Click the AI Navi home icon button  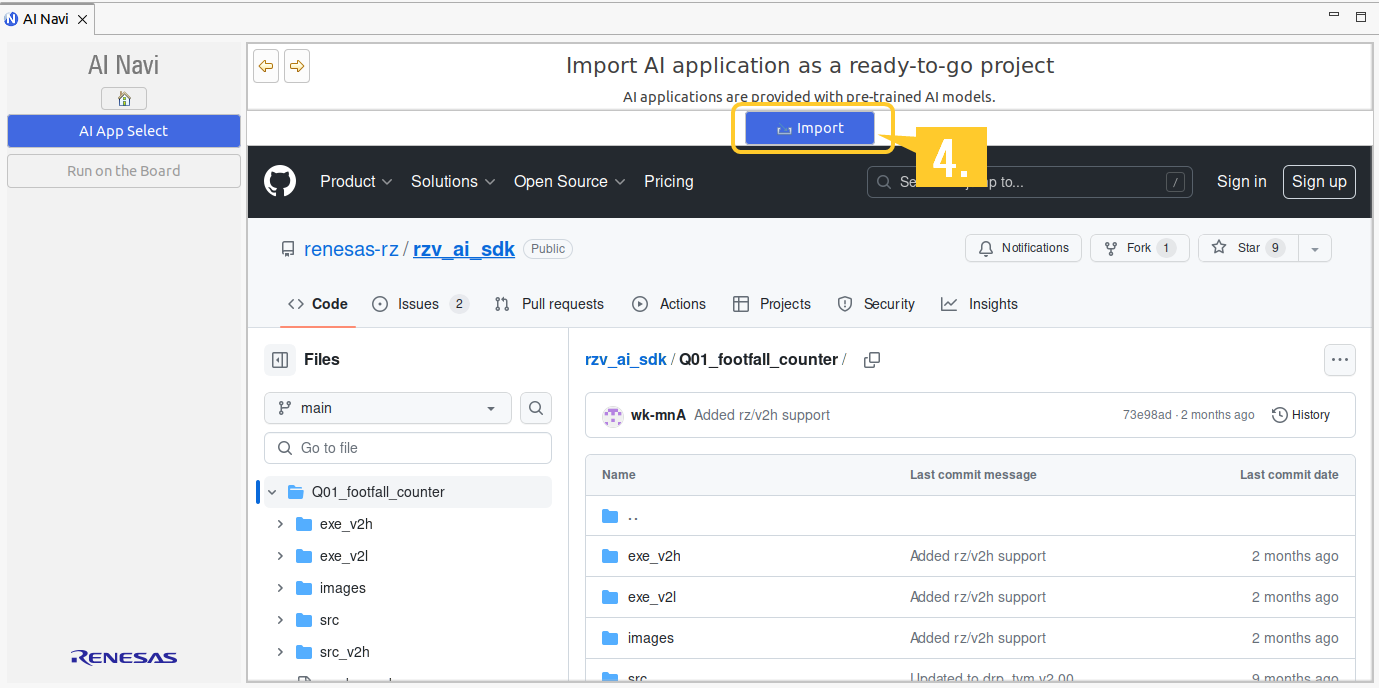click(x=124, y=99)
